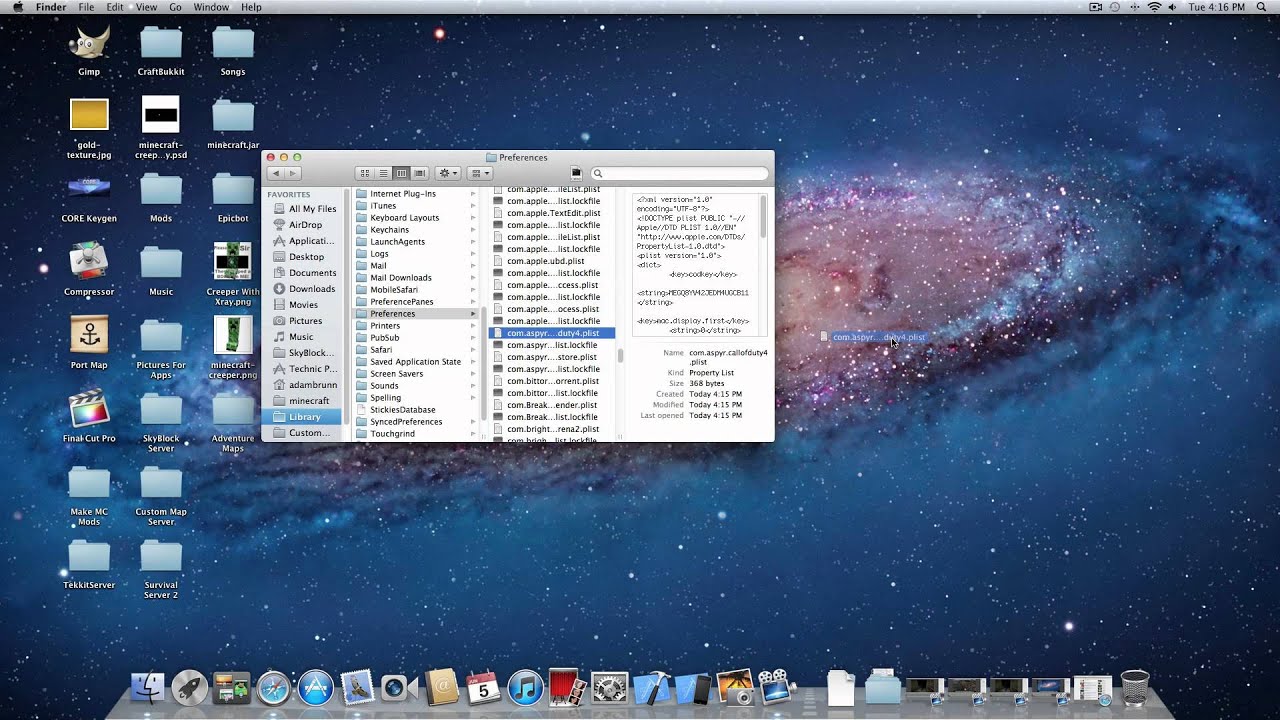Select the Creeper With Xray.png desktop file
1280x720 pixels.
233,262
